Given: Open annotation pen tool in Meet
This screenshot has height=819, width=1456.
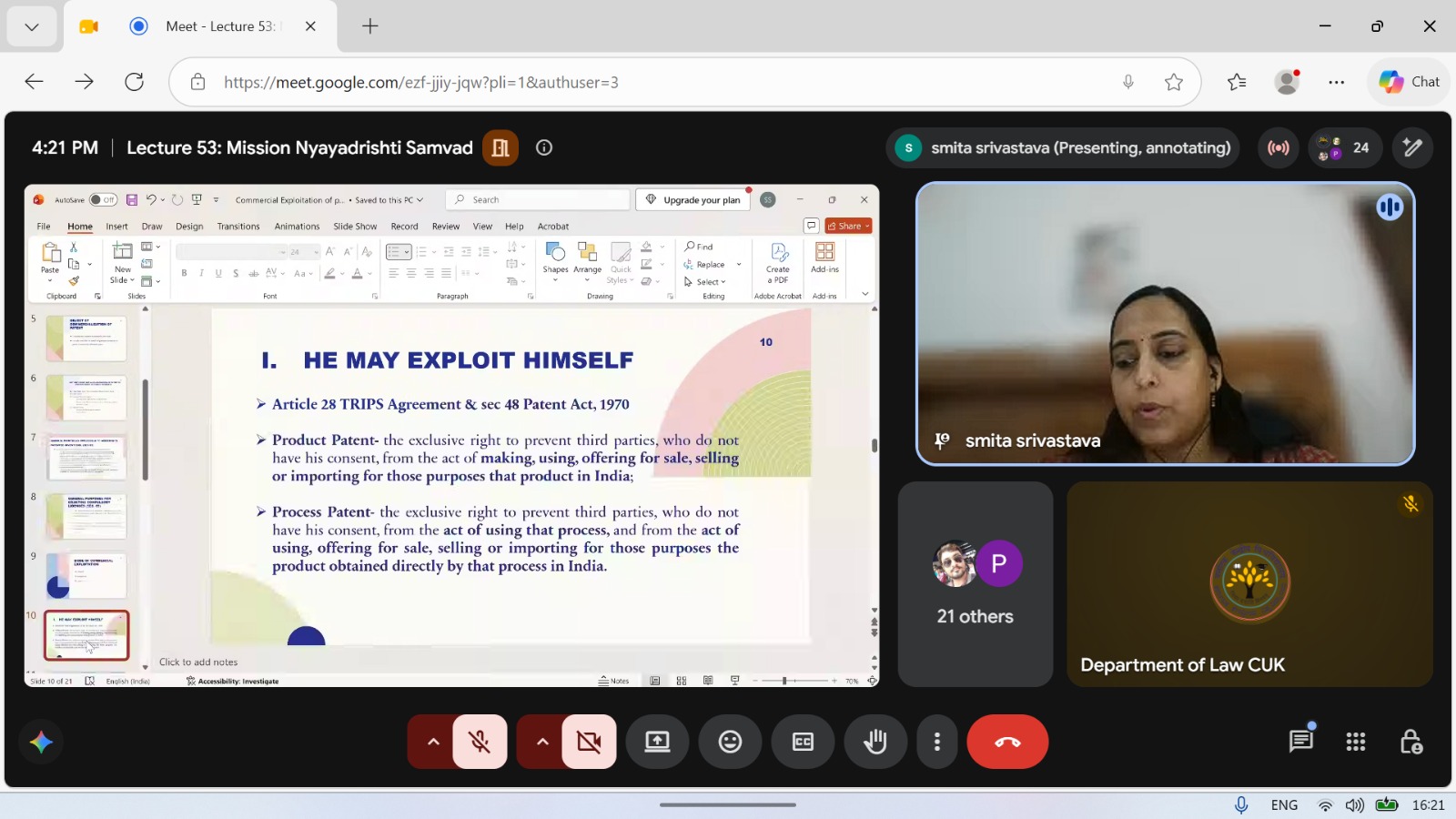Looking at the screenshot, I should click(x=1412, y=147).
